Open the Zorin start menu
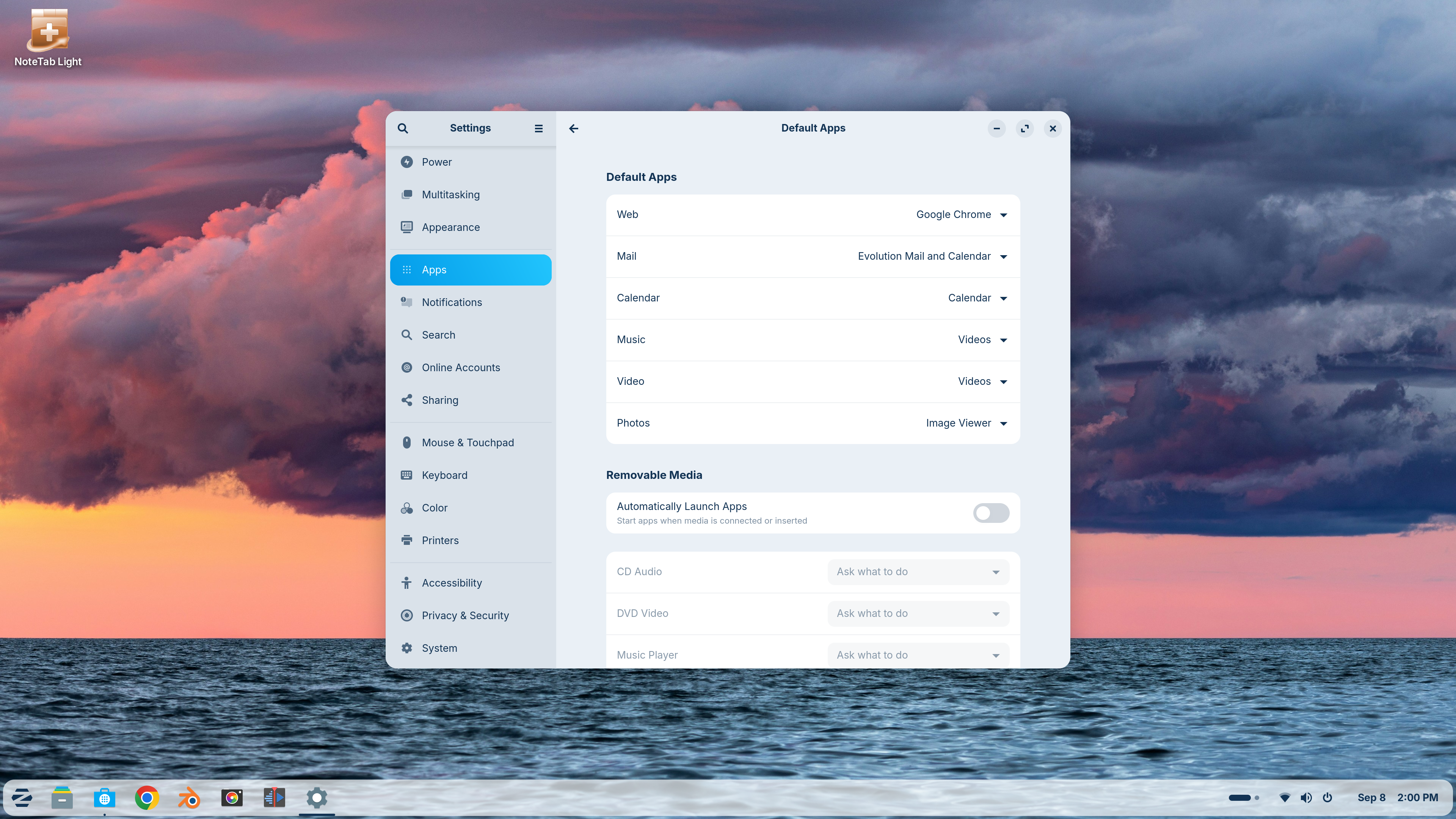 [22, 798]
